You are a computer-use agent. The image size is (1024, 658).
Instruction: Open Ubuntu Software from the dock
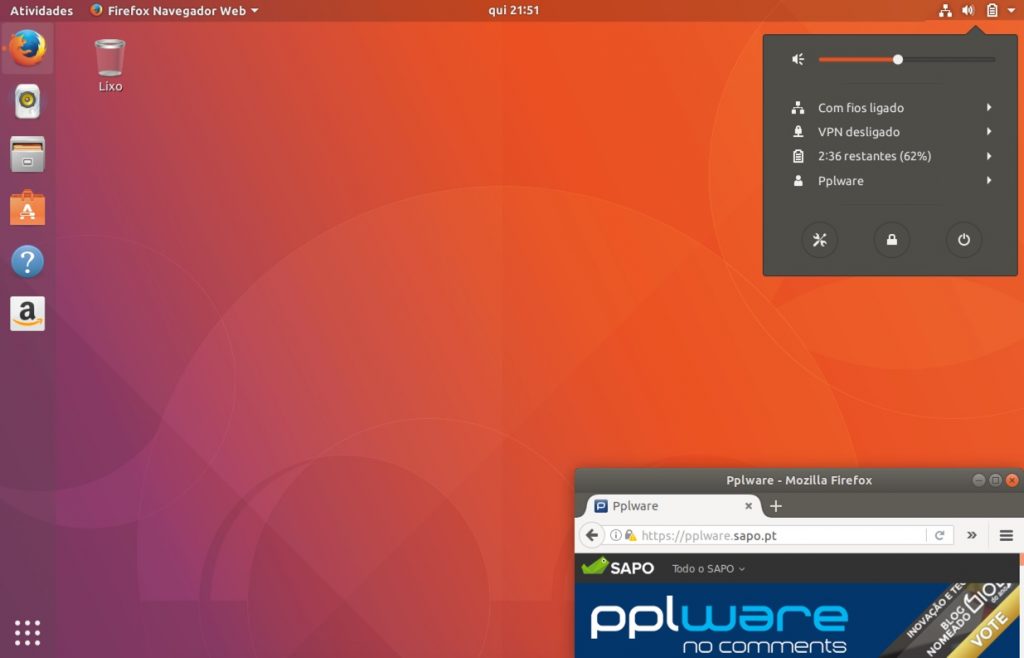[x=26, y=208]
